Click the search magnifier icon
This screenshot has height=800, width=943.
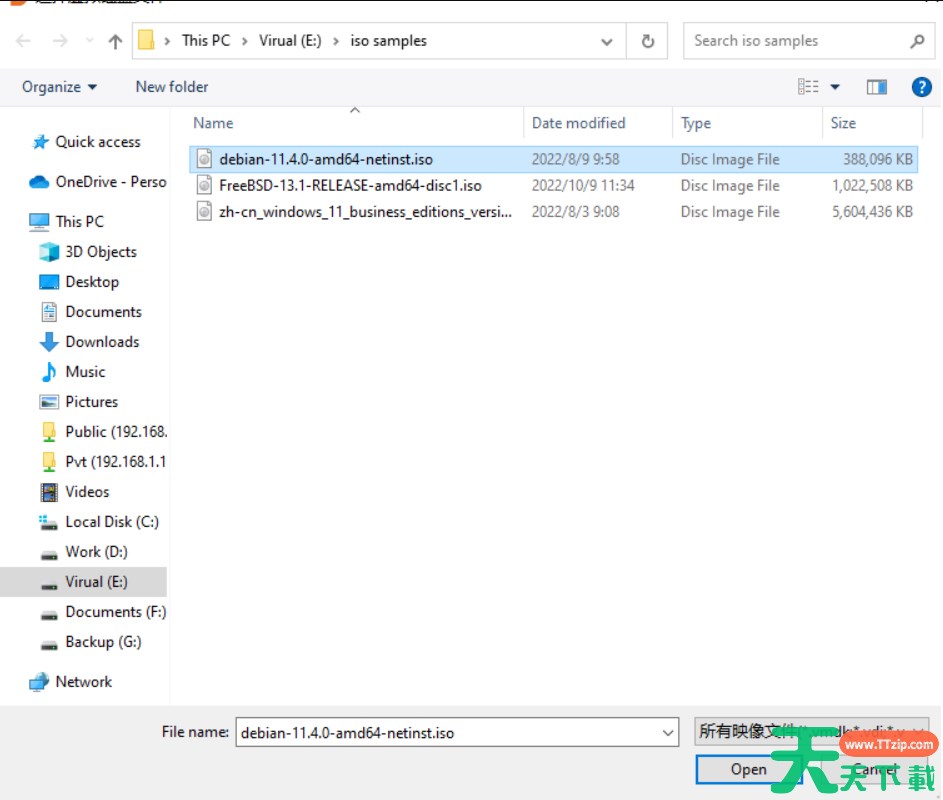pos(918,41)
